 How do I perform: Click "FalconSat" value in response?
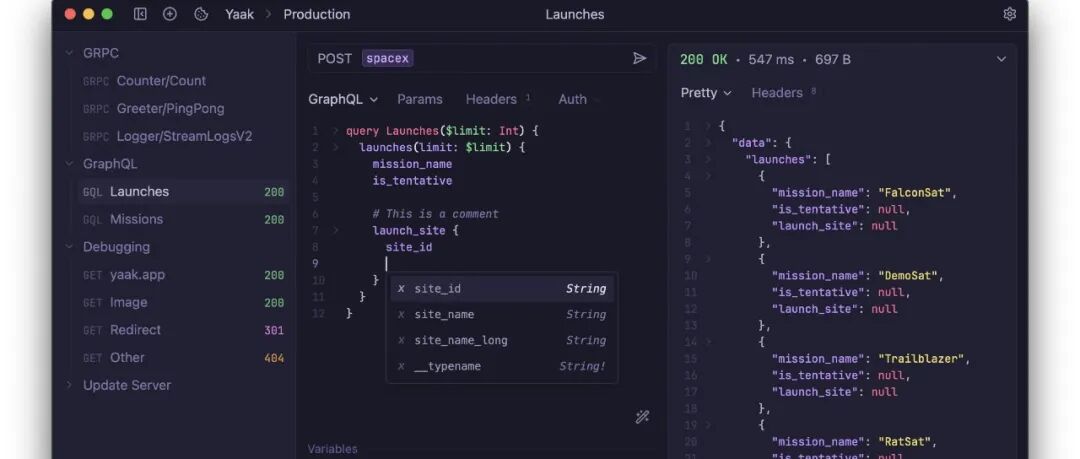click(917, 193)
